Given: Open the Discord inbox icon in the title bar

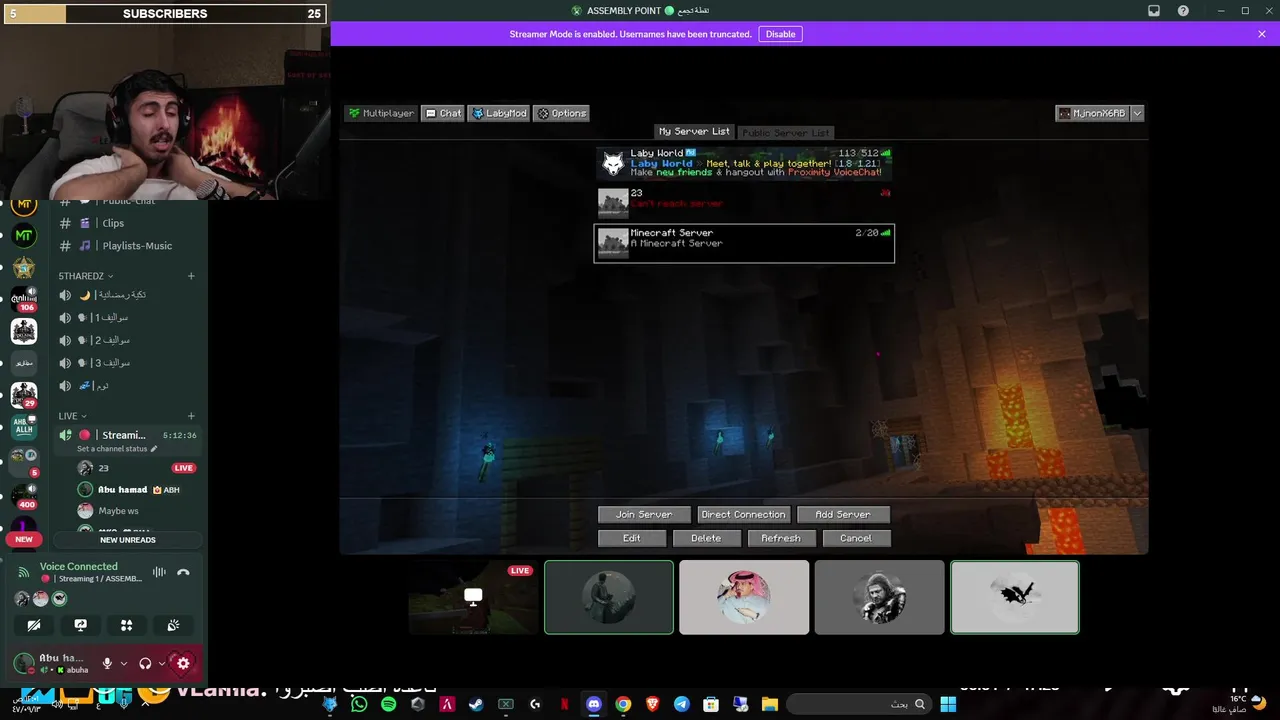Looking at the screenshot, I should coord(1154,11).
